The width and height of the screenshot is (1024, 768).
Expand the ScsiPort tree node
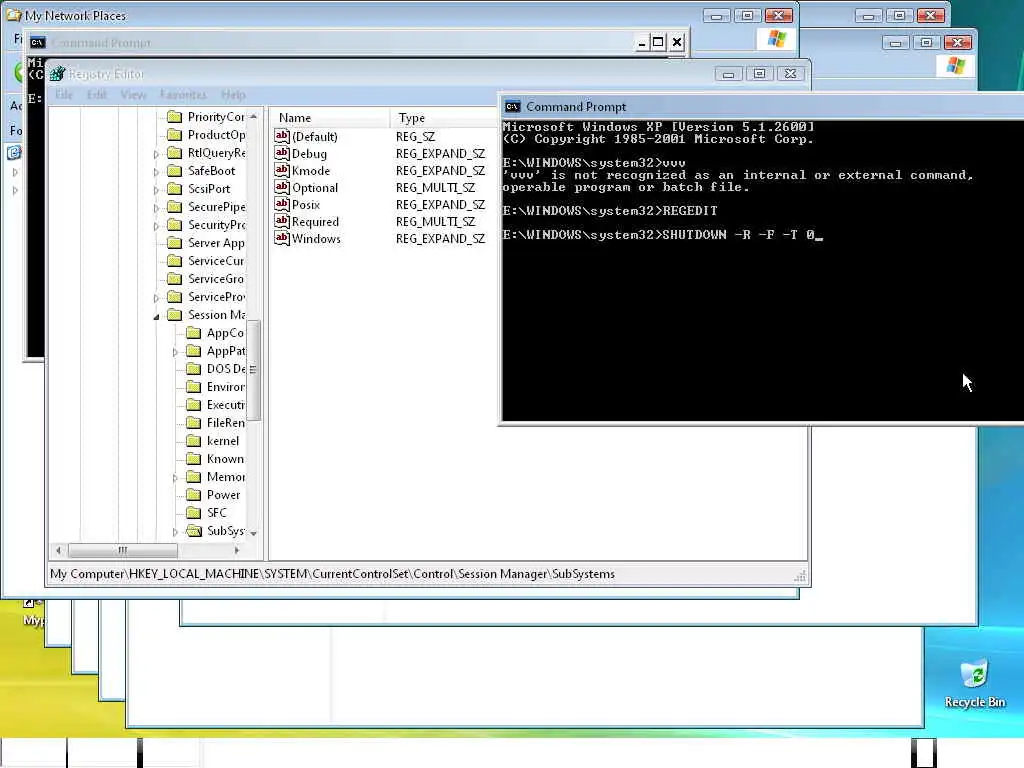point(156,191)
